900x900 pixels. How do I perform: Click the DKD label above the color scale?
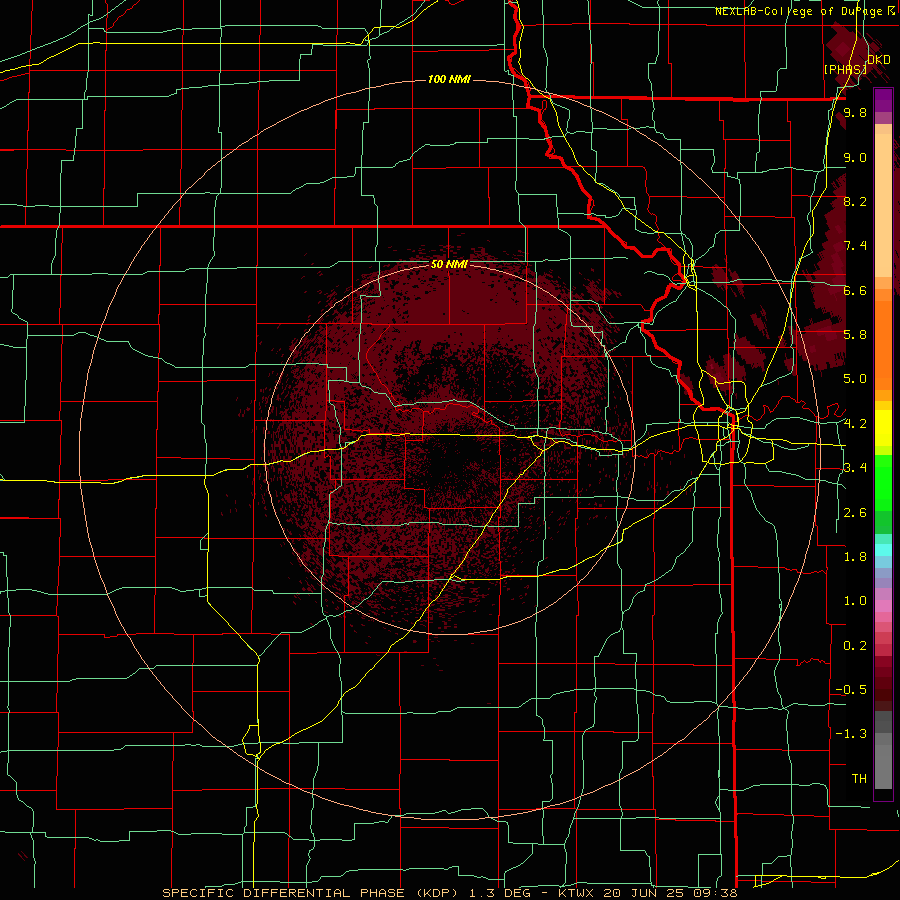(x=878, y=60)
